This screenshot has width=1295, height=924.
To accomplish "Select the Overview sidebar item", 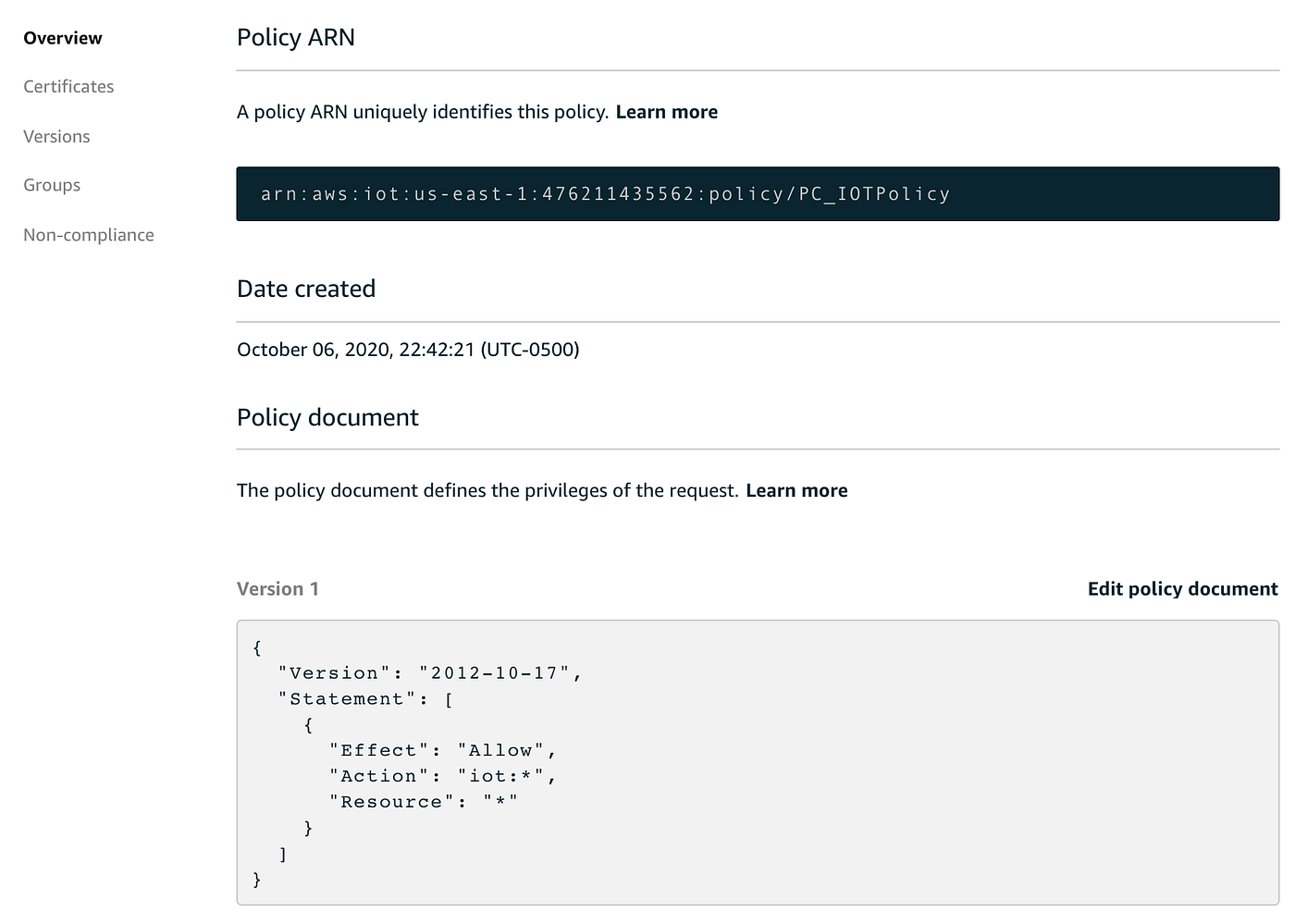I will point(63,38).
